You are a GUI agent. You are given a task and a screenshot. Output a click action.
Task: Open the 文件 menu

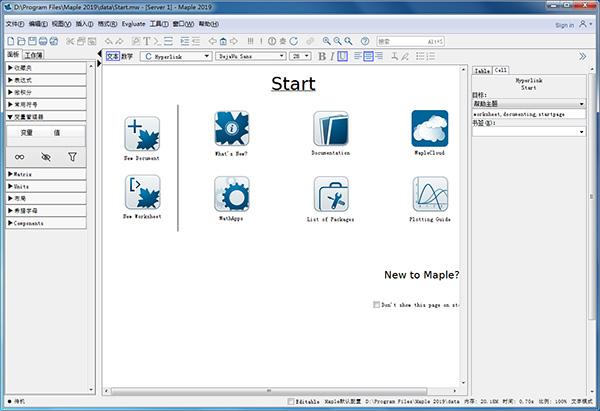(15, 24)
